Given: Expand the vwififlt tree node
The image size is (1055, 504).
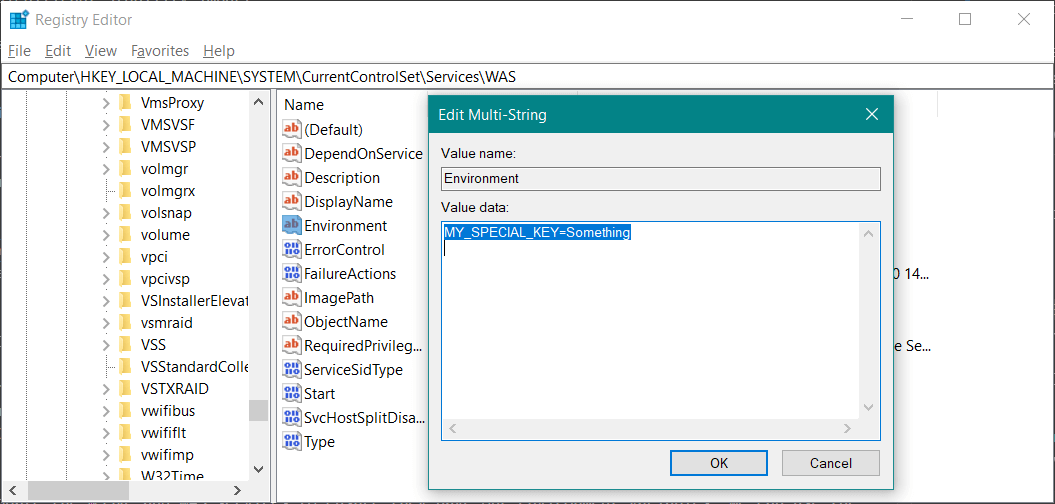Looking at the screenshot, I should pyautogui.click(x=106, y=433).
